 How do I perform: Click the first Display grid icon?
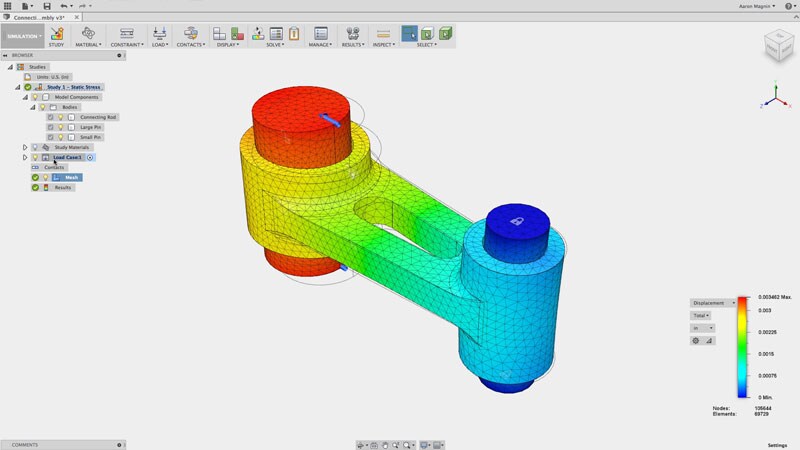click(219, 34)
